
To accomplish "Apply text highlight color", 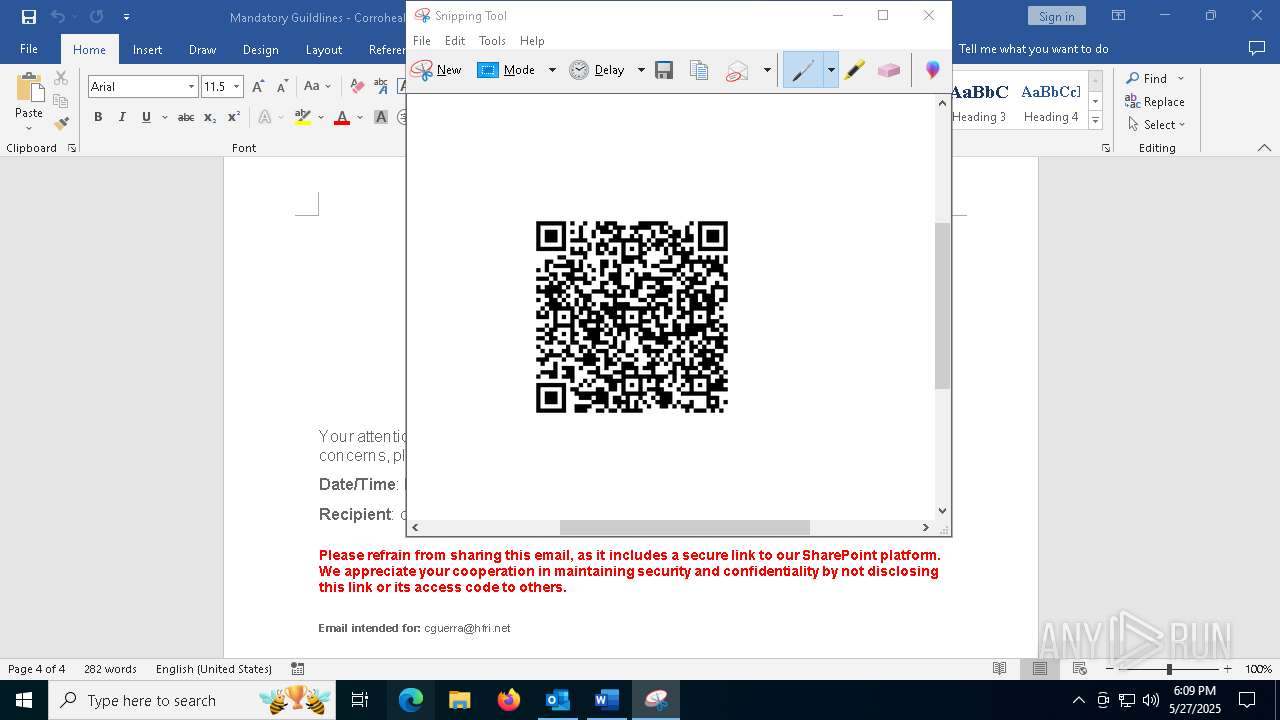I will pyautogui.click(x=303, y=117).
